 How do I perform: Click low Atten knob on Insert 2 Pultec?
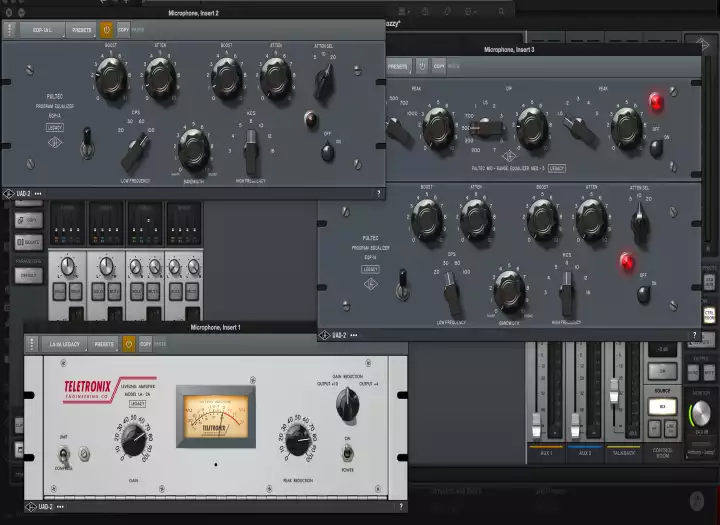tap(160, 78)
